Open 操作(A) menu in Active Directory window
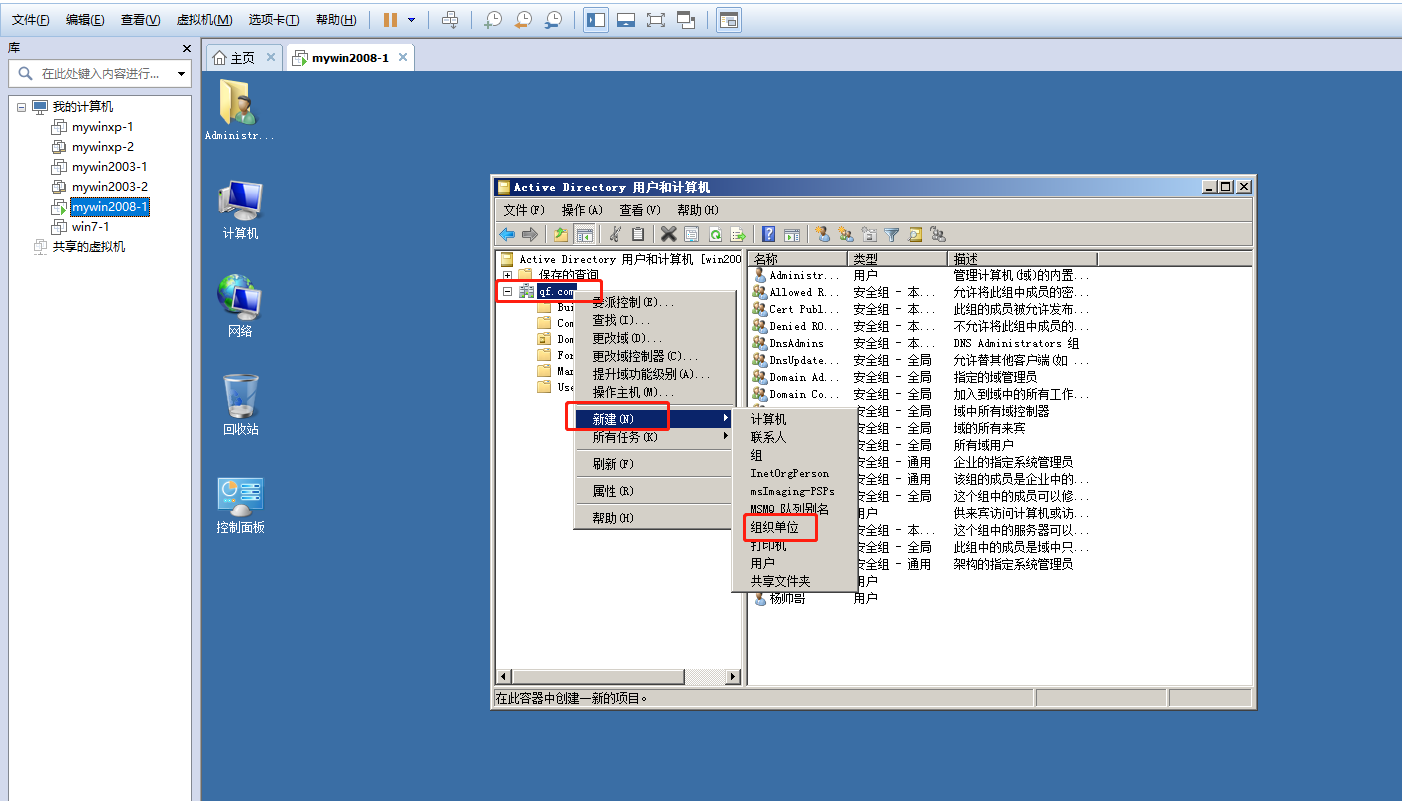Viewport: 1402px width, 801px height. pos(582,210)
